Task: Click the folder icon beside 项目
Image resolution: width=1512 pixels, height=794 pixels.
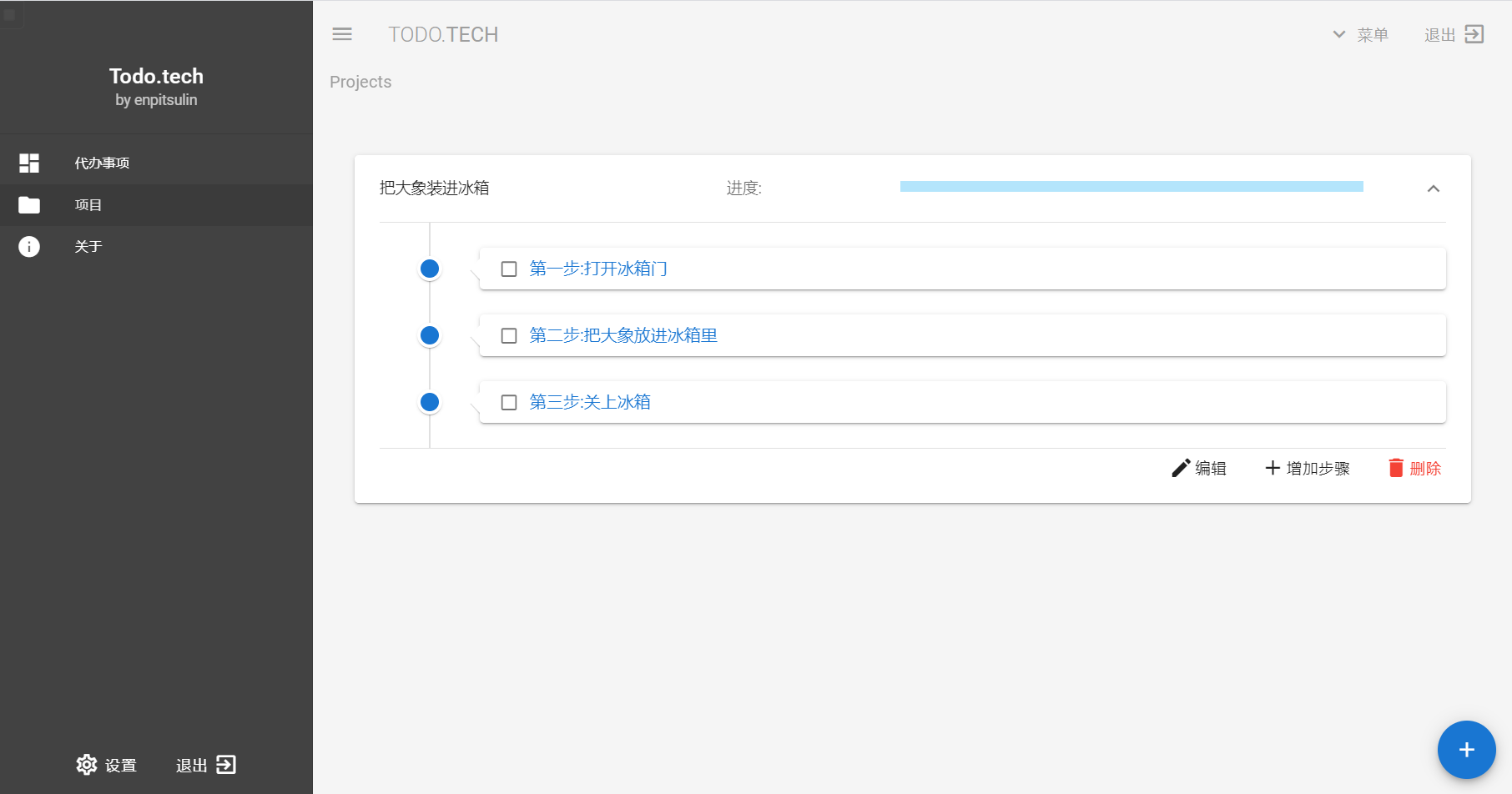Action: (29, 205)
